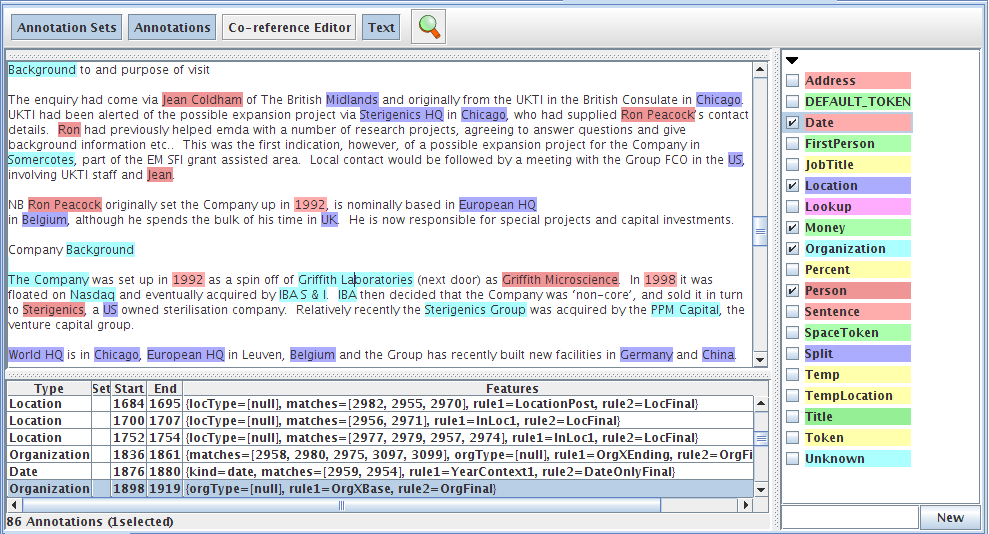Enable the Percent checkbox
Viewport: 989px width, 534px height.
coord(793,270)
